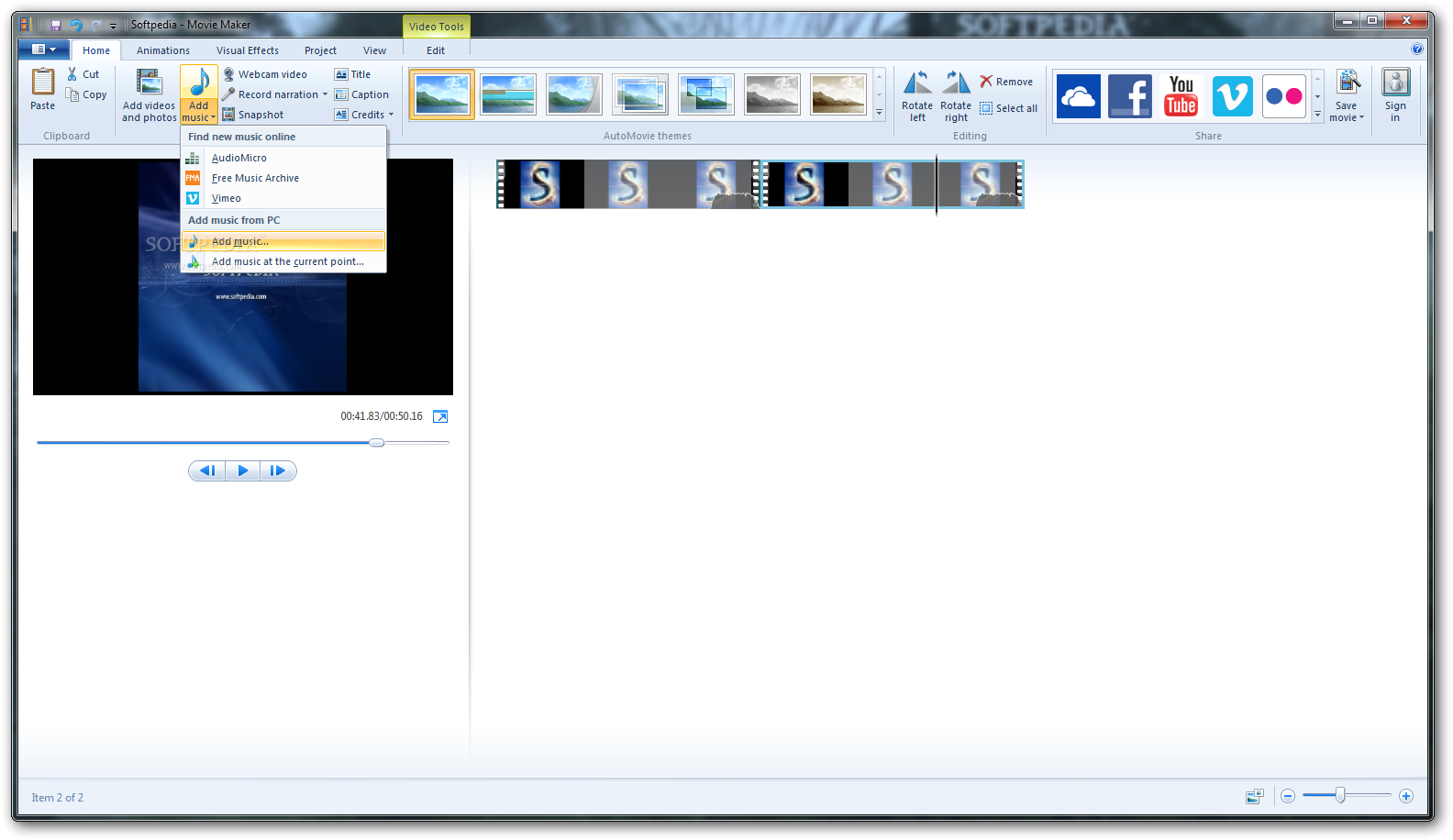Image resolution: width=1453 pixels, height=840 pixels.
Task: Rotate the clip left
Action: tap(917, 96)
